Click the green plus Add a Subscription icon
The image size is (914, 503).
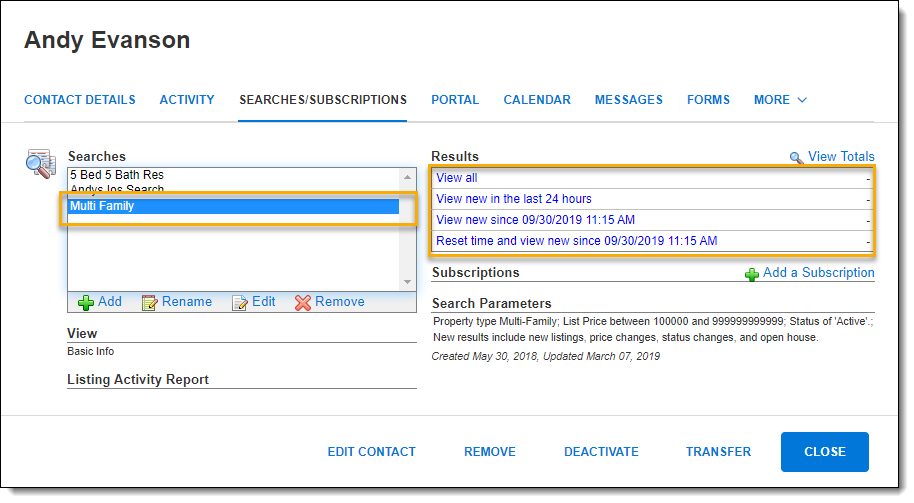pyautogui.click(x=752, y=274)
